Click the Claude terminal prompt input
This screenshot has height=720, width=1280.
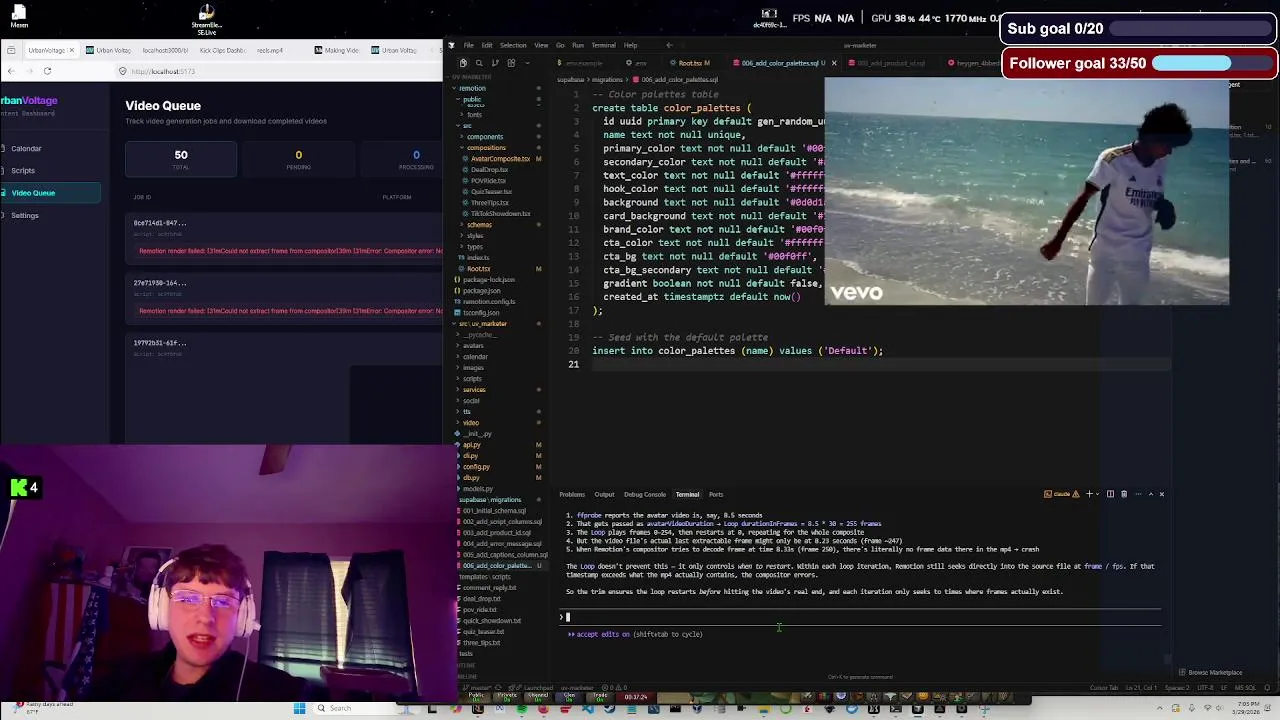(x=860, y=617)
